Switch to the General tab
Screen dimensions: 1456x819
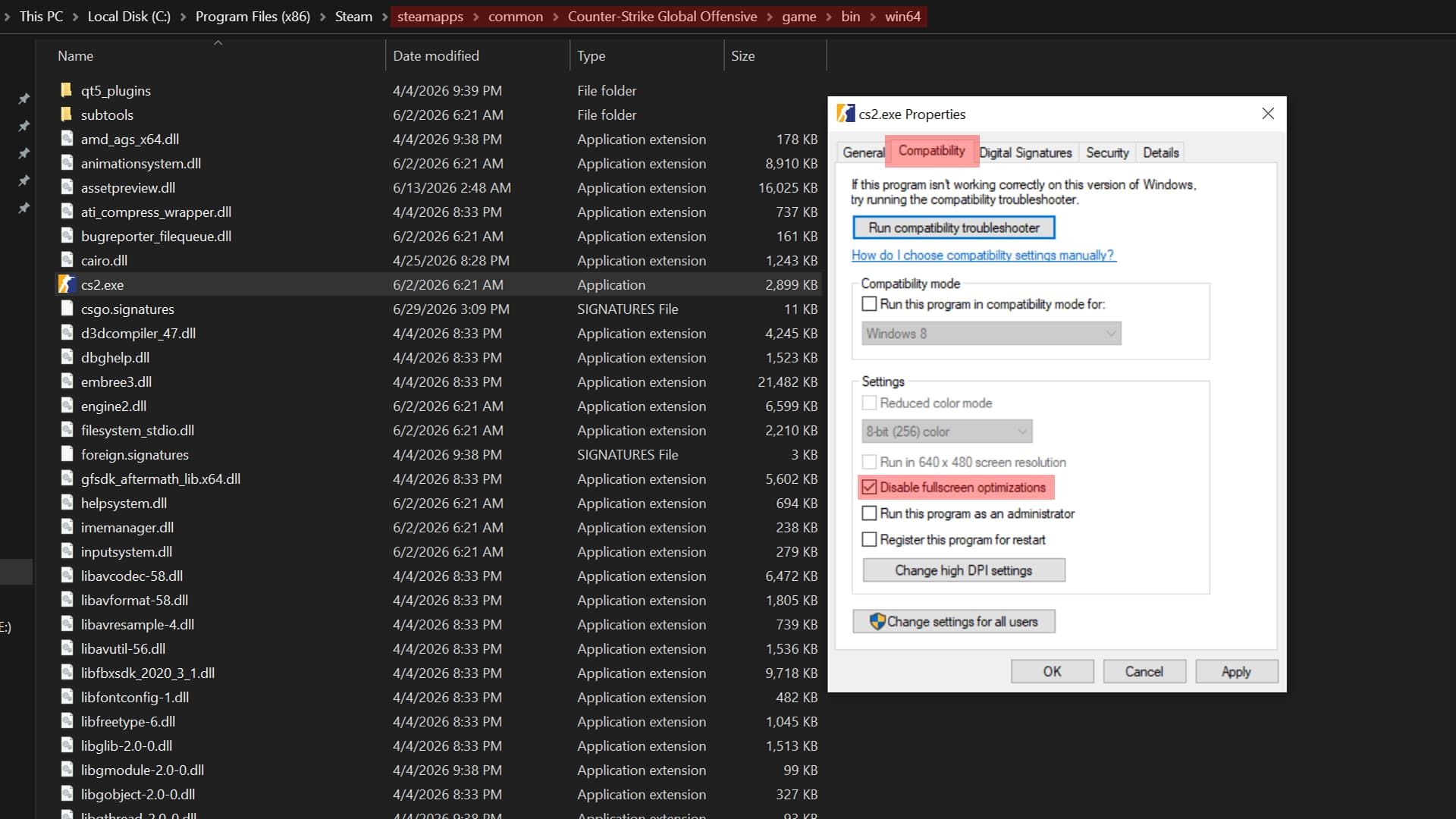pyautogui.click(x=863, y=152)
